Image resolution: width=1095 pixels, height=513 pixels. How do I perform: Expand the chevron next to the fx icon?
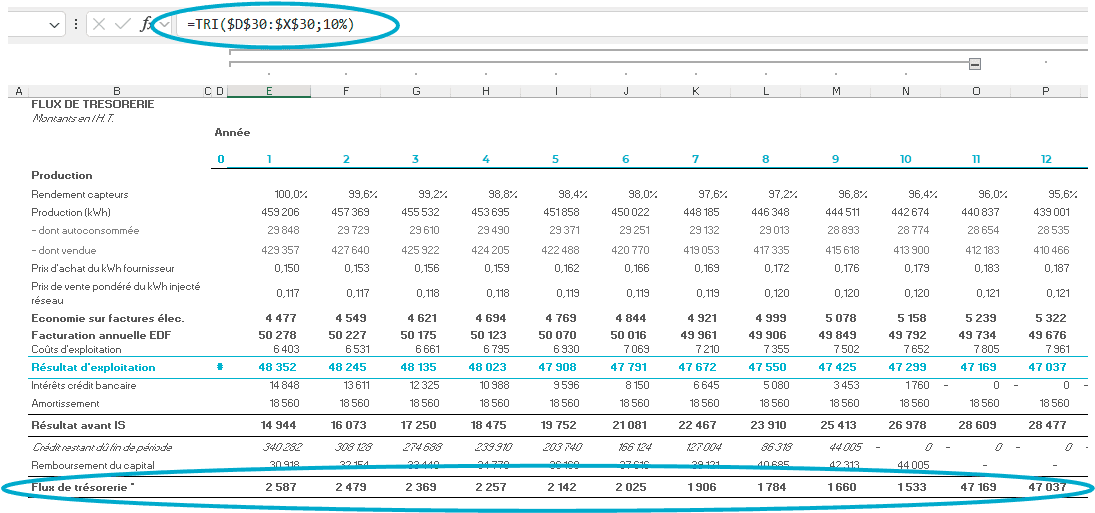click(164, 24)
